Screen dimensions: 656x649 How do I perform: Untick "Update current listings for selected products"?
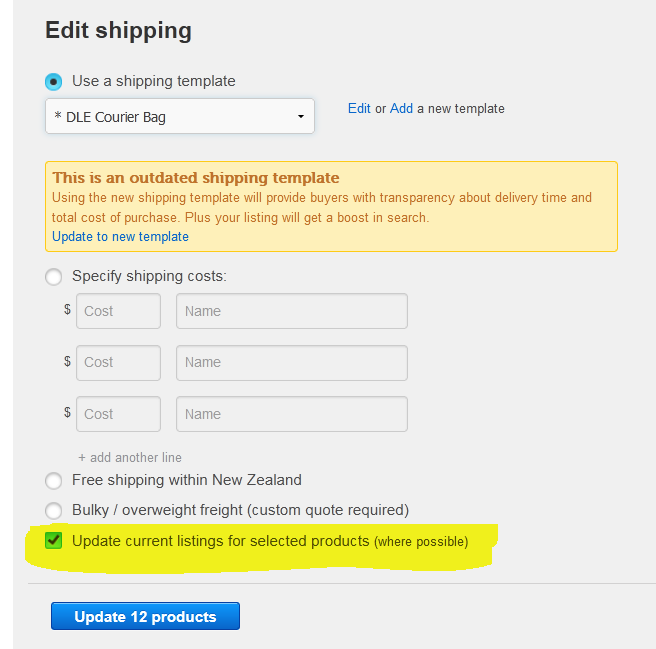tap(54, 541)
